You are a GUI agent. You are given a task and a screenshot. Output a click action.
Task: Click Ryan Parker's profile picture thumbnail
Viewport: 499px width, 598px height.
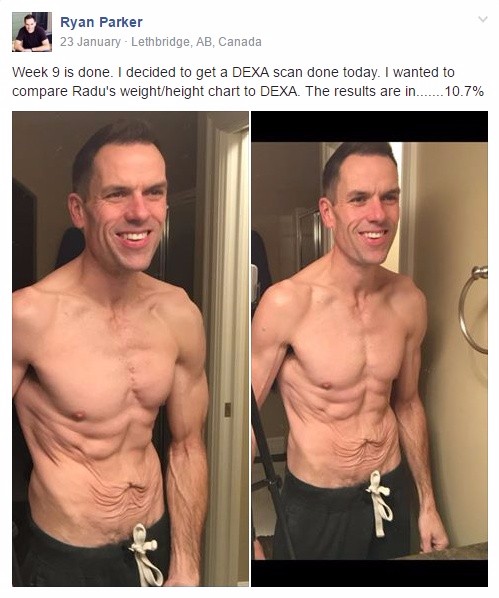pyautogui.click(x=32, y=32)
